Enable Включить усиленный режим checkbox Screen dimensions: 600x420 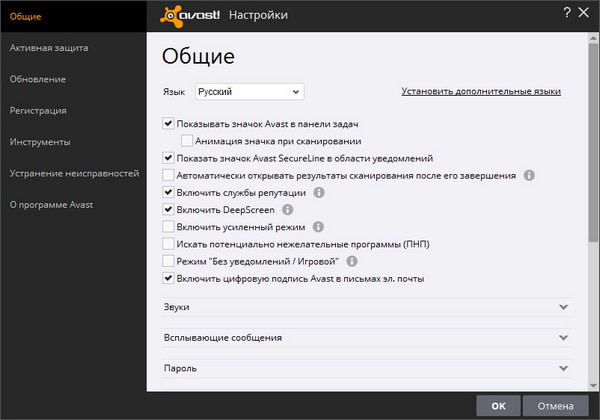[x=168, y=227]
